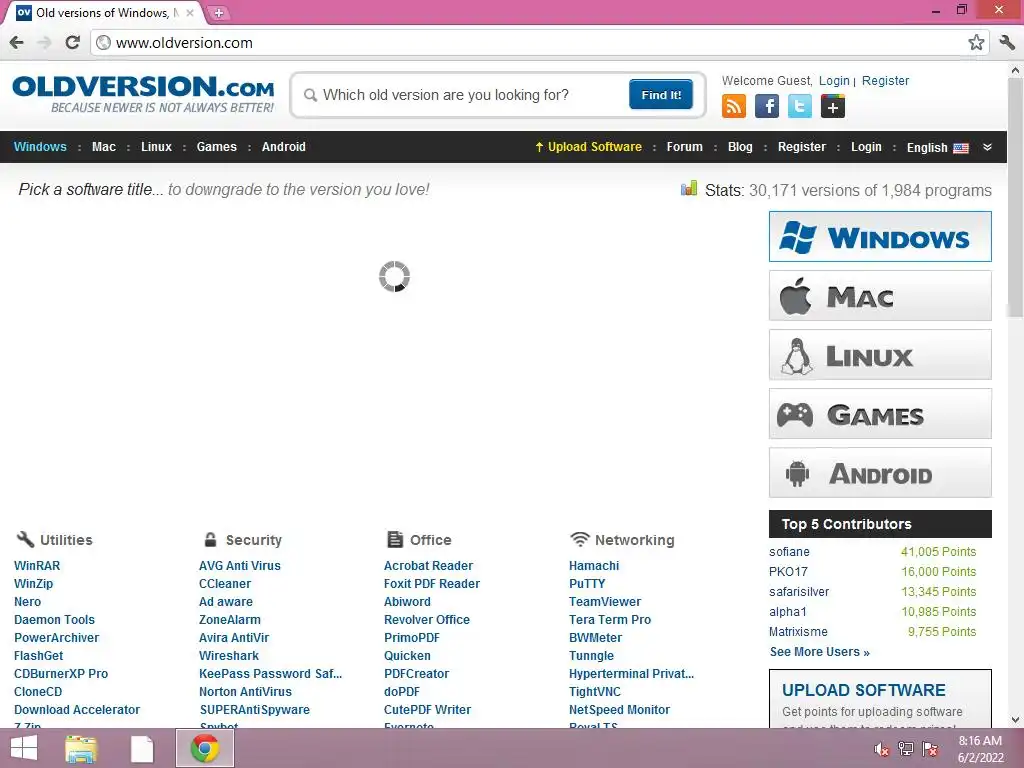Open Forum in the navigation bar
This screenshot has height=768, width=1024.
tap(684, 147)
